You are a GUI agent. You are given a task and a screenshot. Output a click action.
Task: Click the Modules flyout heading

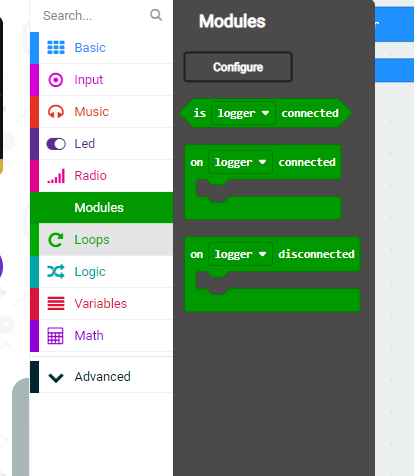[232, 21]
